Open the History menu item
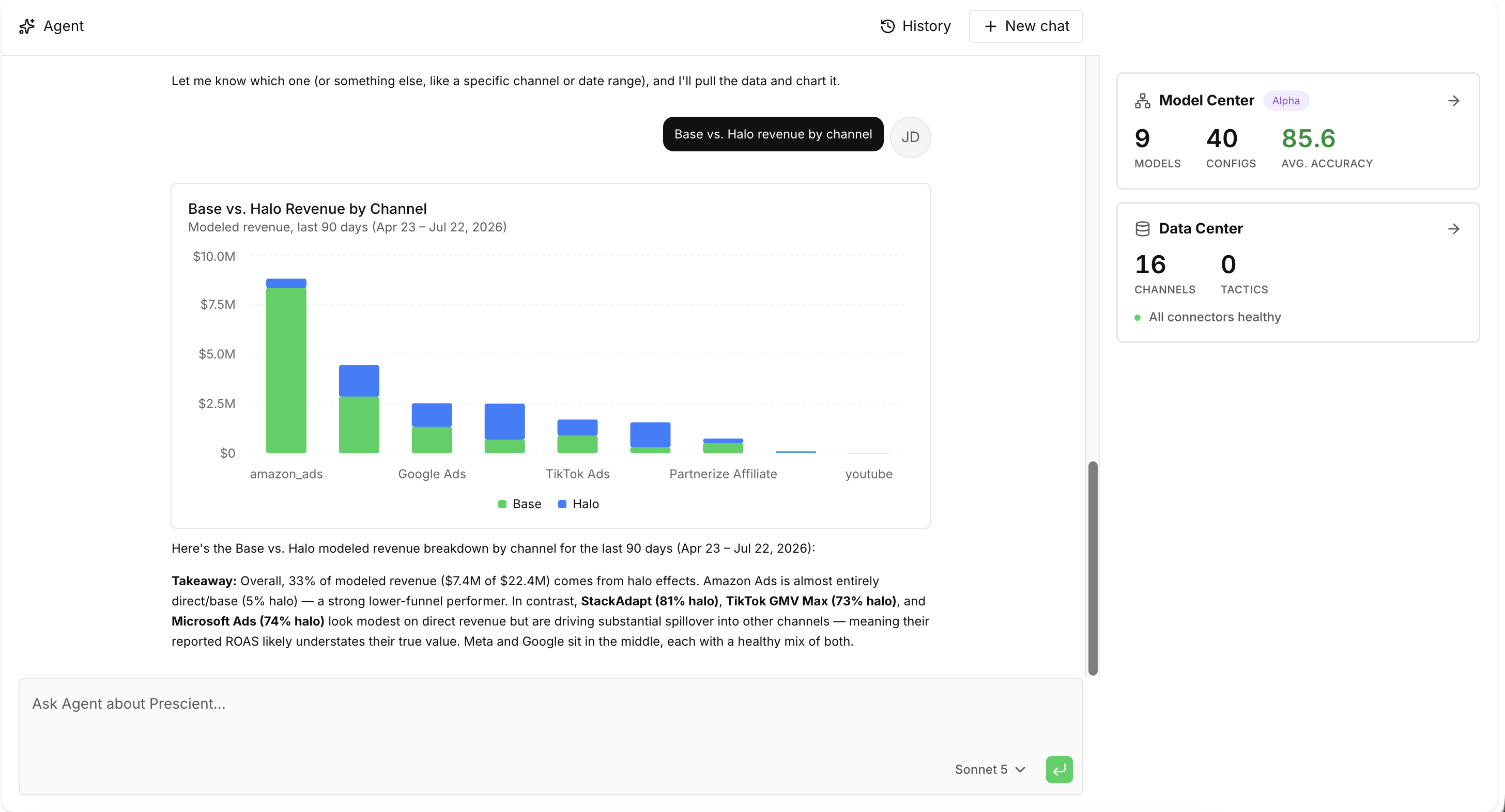Image resolution: width=1505 pixels, height=812 pixels. click(915, 26)
